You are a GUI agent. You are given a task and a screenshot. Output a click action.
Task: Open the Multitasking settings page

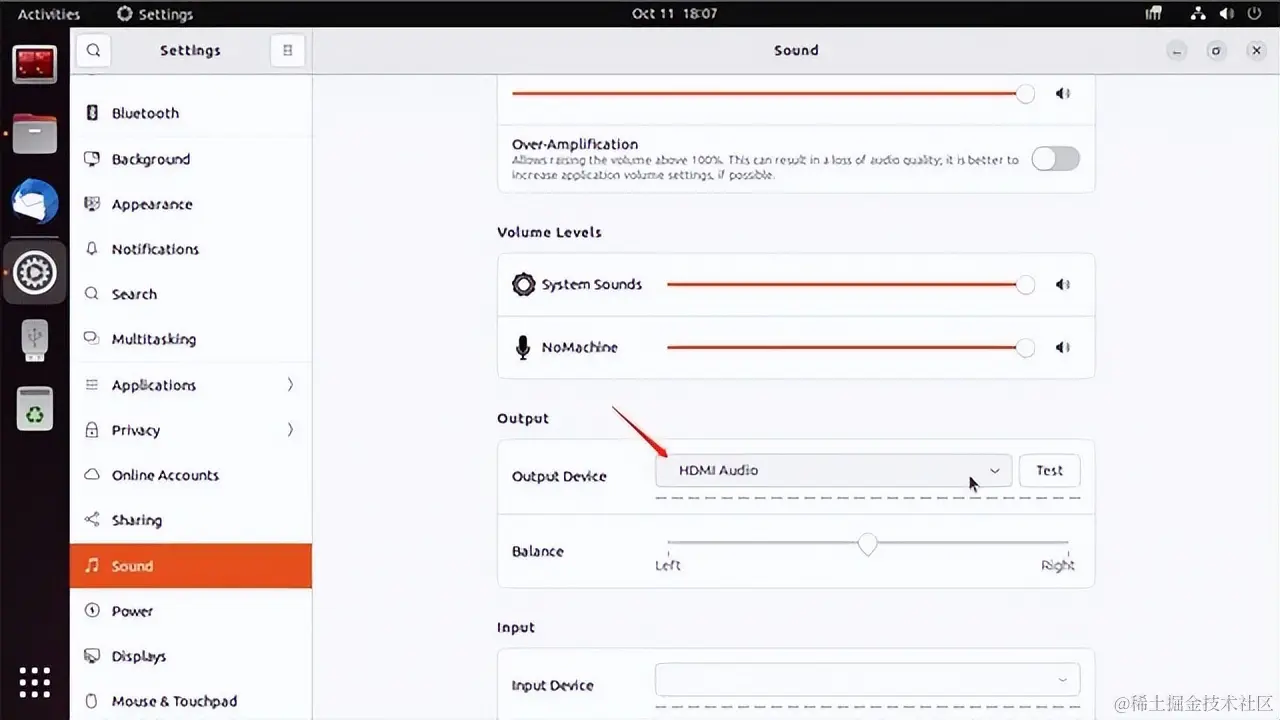(191, 339)
